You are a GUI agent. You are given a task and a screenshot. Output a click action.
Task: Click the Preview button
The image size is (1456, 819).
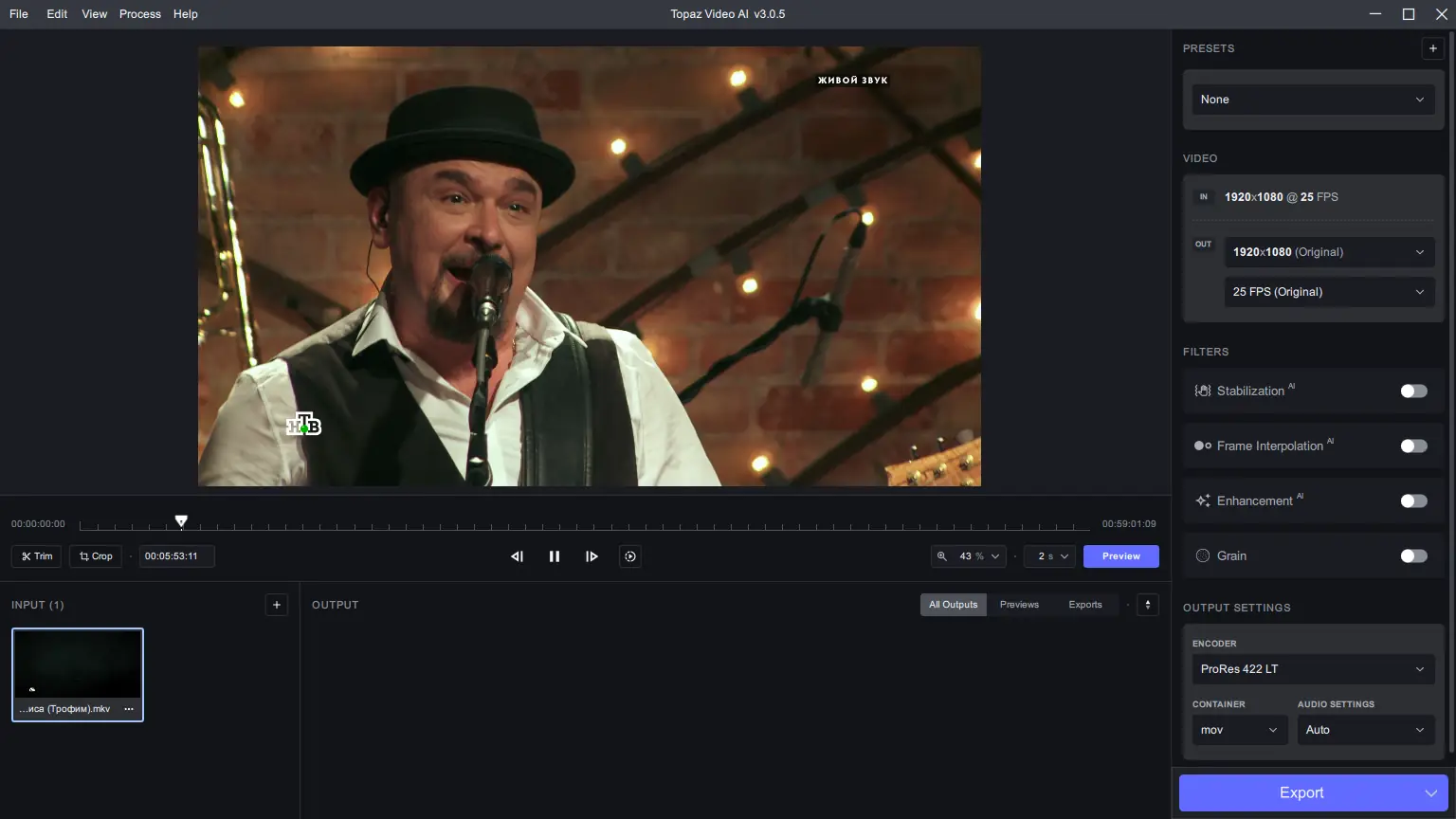[1121, 556]
